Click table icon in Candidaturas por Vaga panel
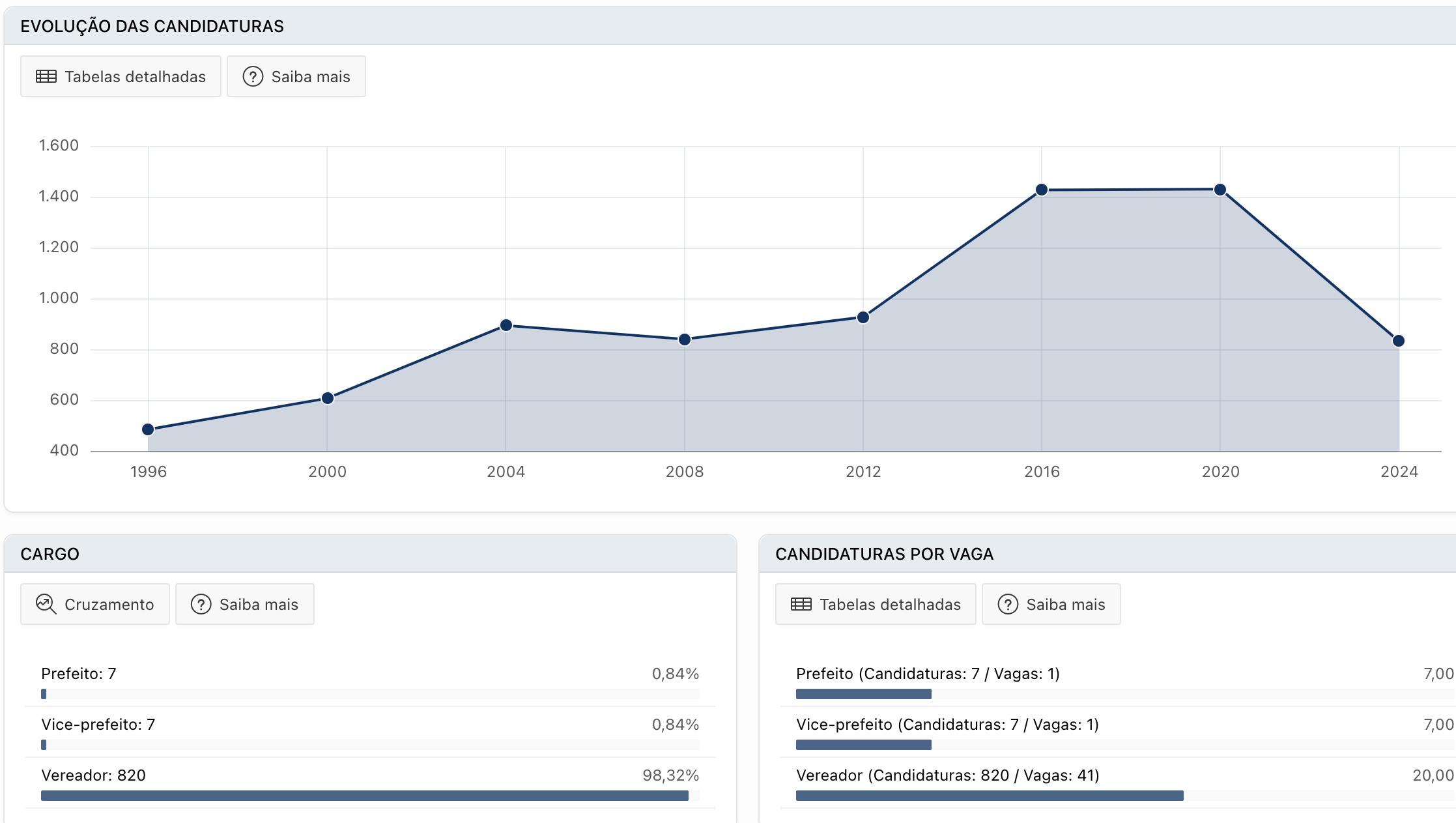 (x=801, y=605)
